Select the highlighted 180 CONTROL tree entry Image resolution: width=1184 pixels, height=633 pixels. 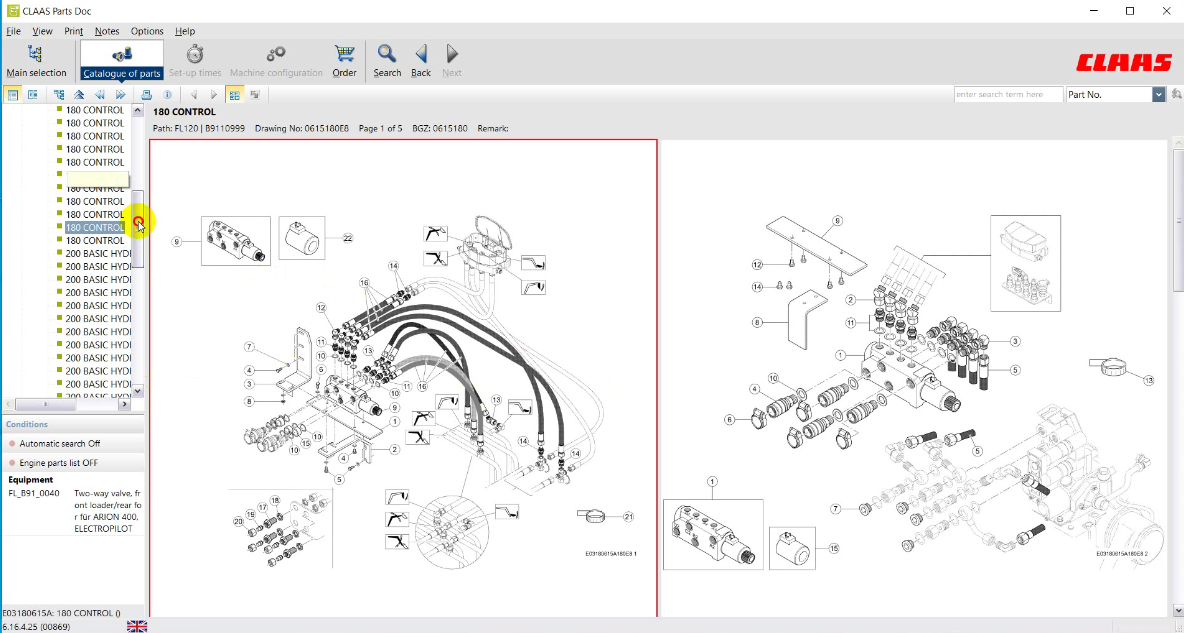click(94, 227)
